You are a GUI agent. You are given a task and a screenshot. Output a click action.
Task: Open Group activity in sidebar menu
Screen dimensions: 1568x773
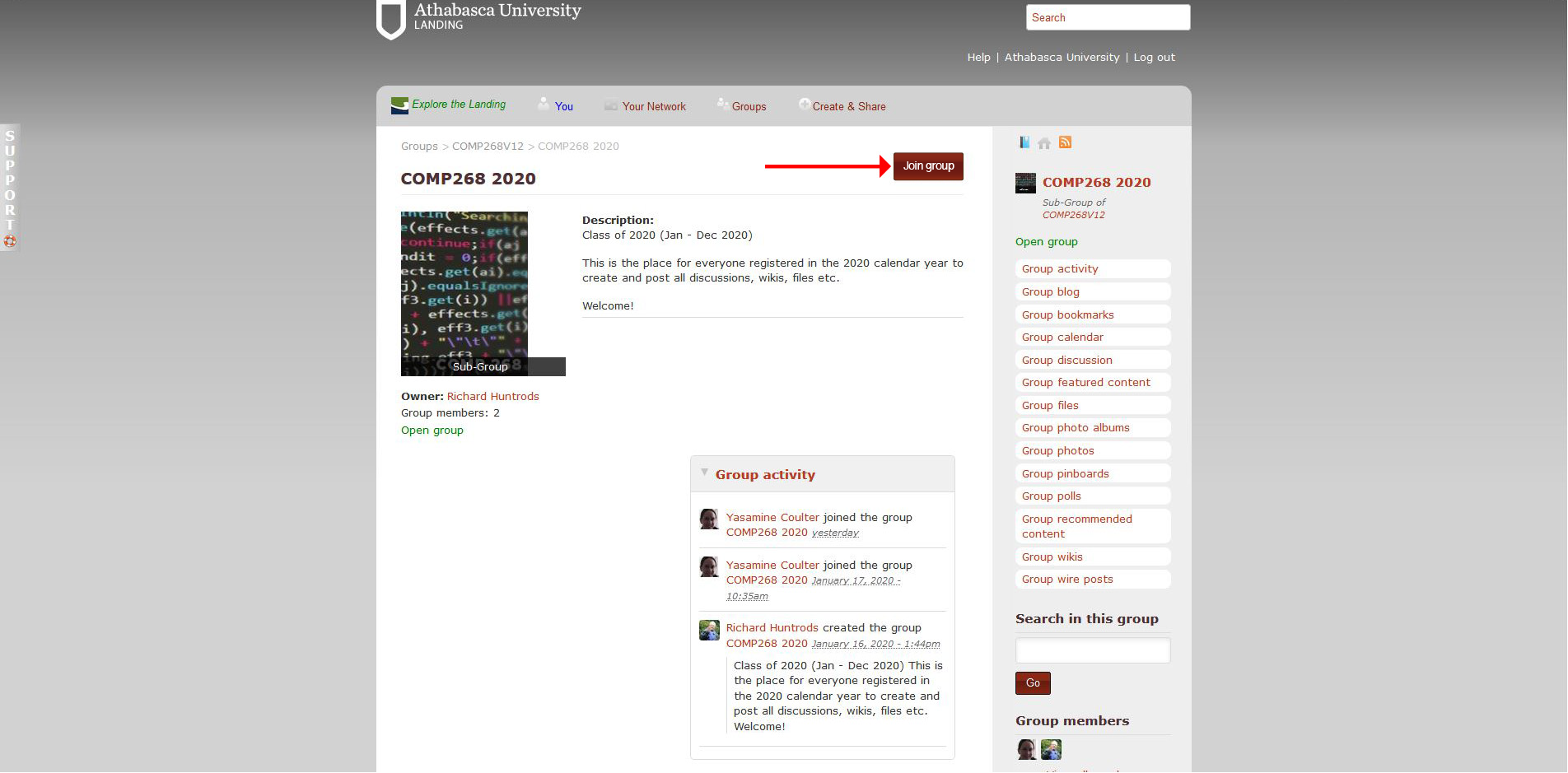1093,269
